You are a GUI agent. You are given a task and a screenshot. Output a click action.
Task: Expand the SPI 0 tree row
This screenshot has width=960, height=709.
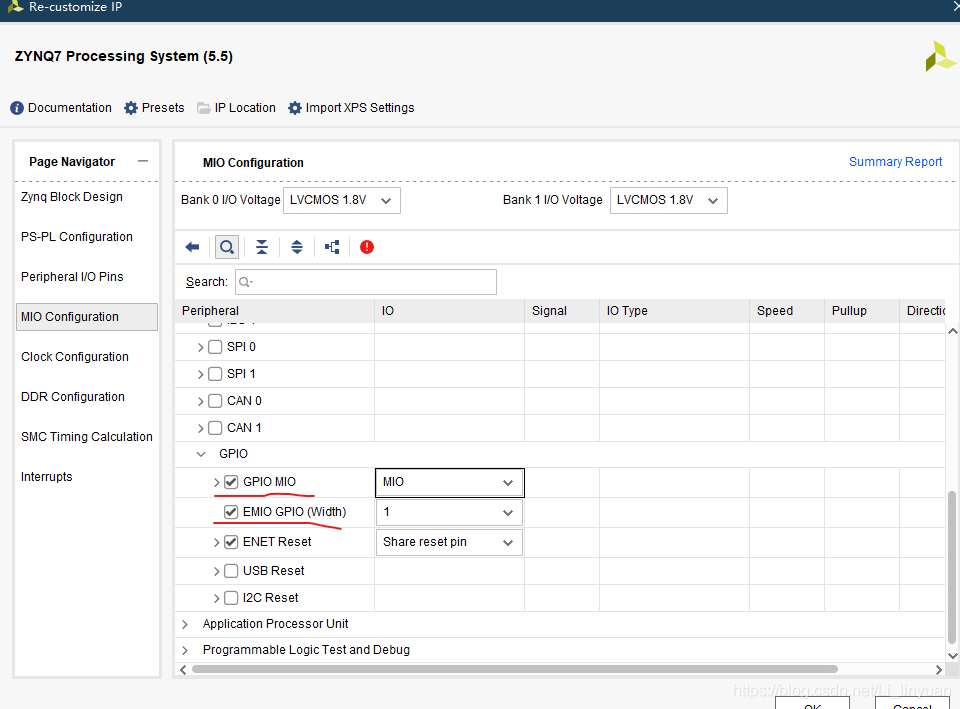point(200,347)
